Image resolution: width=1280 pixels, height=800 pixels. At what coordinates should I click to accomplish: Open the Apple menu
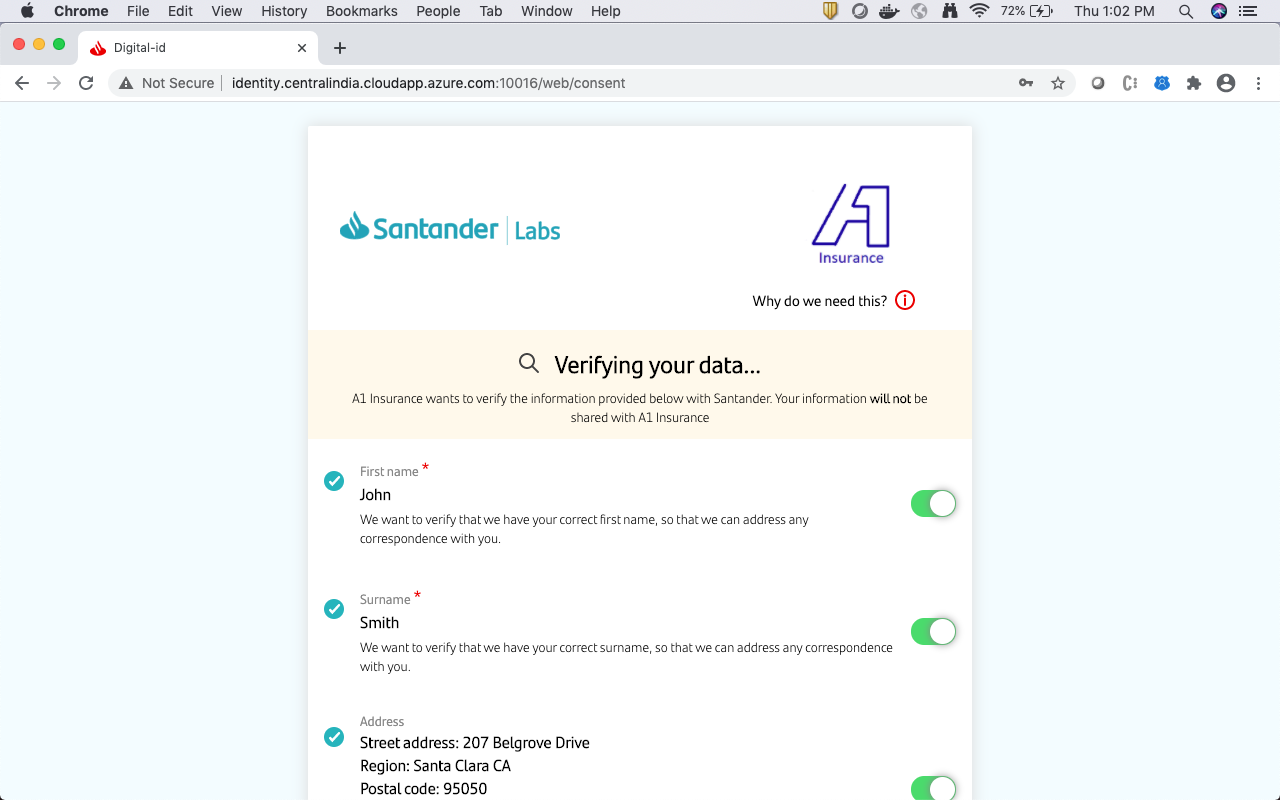(27, 11)
